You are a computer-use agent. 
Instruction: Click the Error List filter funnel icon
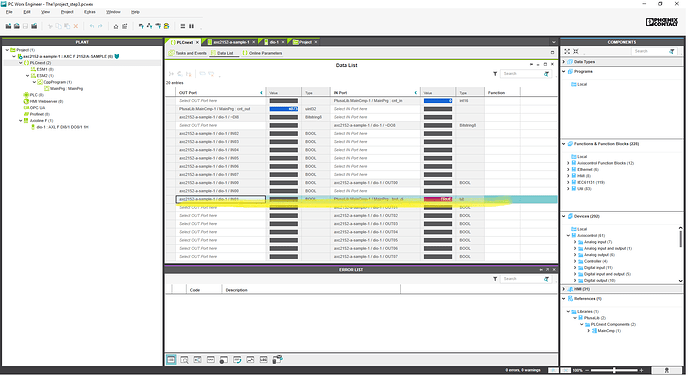pos(495,279)
